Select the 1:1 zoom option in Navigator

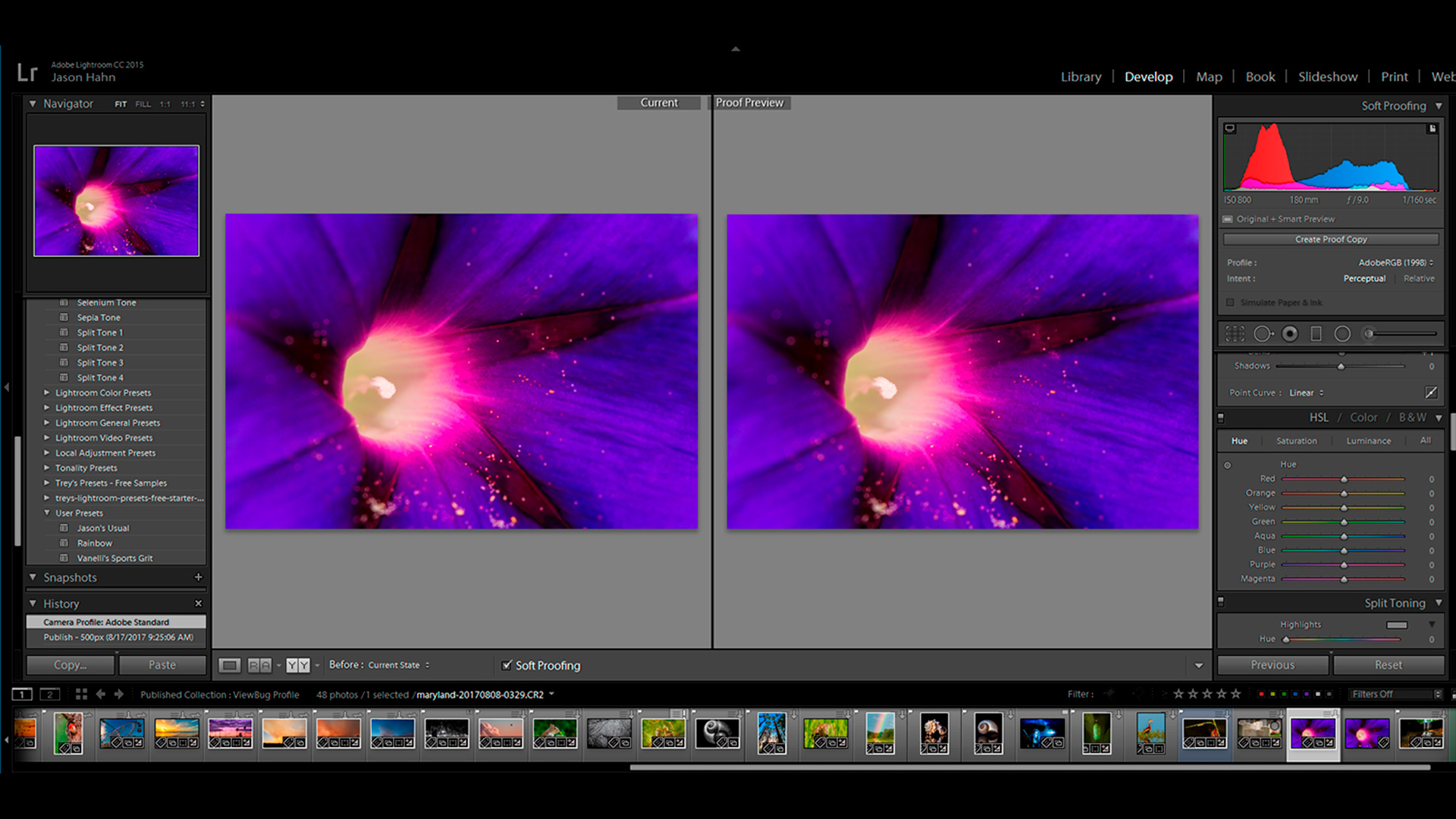point(165,104)
